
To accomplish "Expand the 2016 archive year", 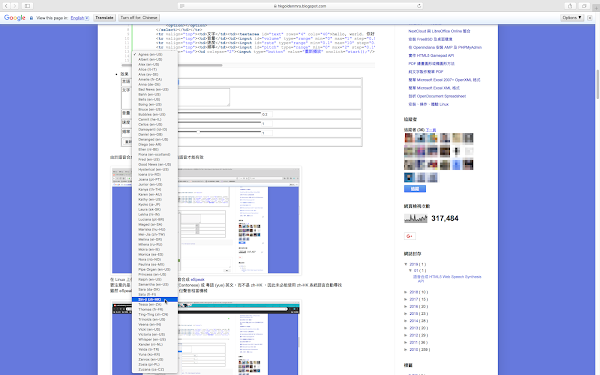I will pos(406,307).
